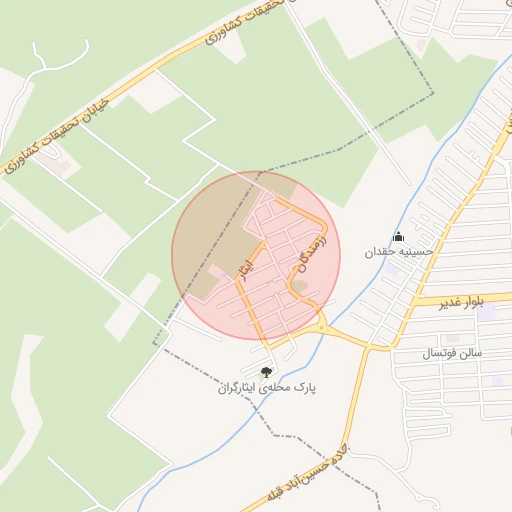
Task: Open the پارک محله‌ی ایثارگران label
Action: [x=267, y=388]
